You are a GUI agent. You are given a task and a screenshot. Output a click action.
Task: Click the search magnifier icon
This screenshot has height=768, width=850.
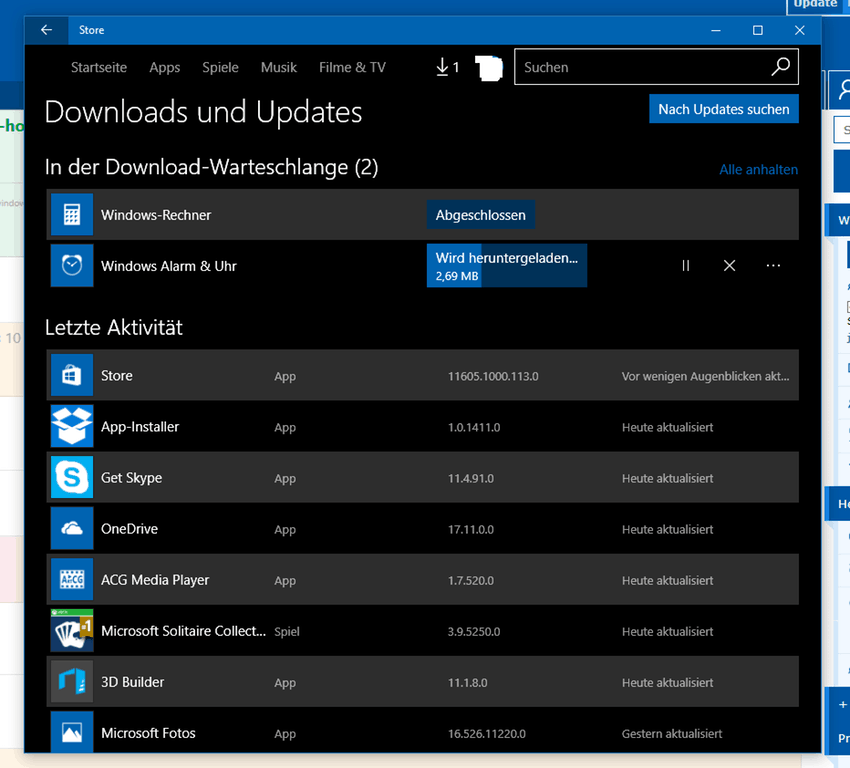(x=781, y=67)
